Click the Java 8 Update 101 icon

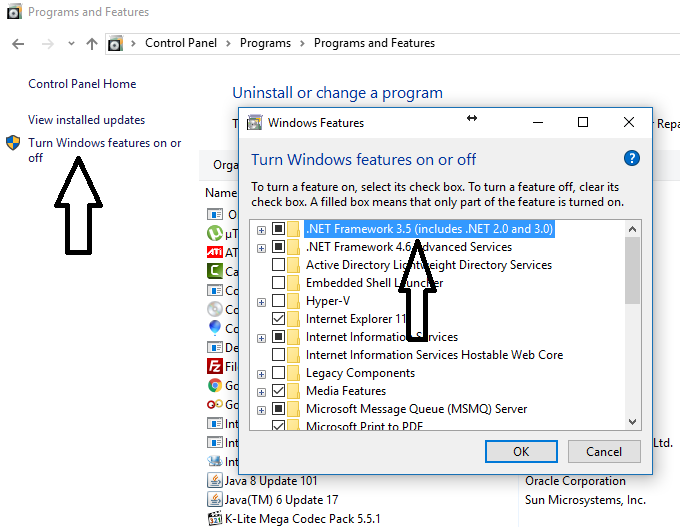click(x=215, y=481)
